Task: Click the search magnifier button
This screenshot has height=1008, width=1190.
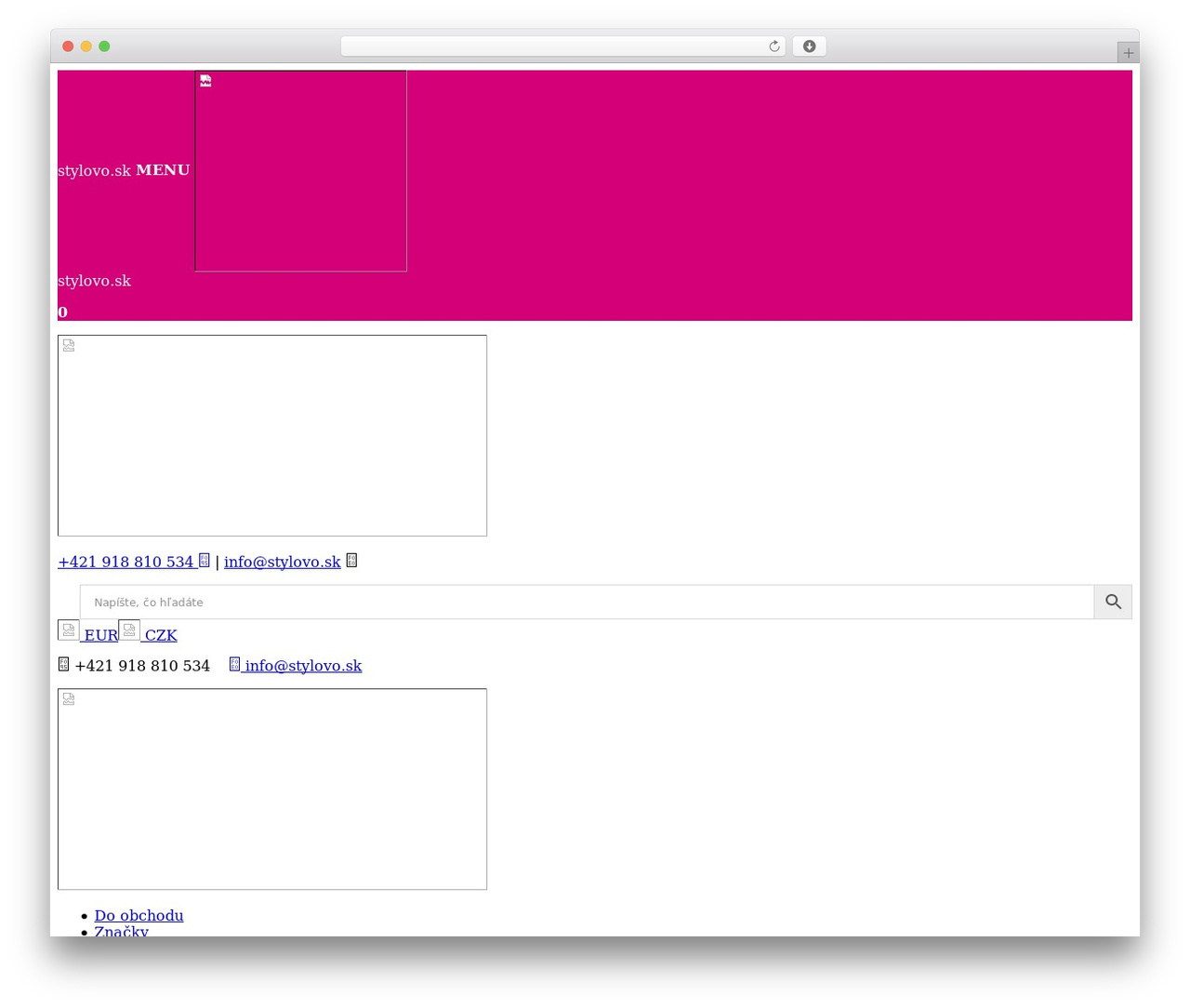Action: click(x=1113, y=602)
